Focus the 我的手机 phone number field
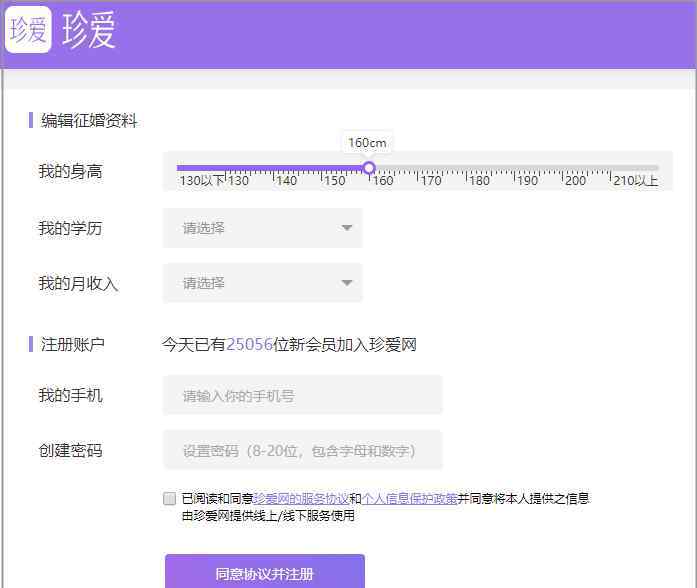Screen dimensions: 697x588 pyautogui.click(x=303, y=395)
